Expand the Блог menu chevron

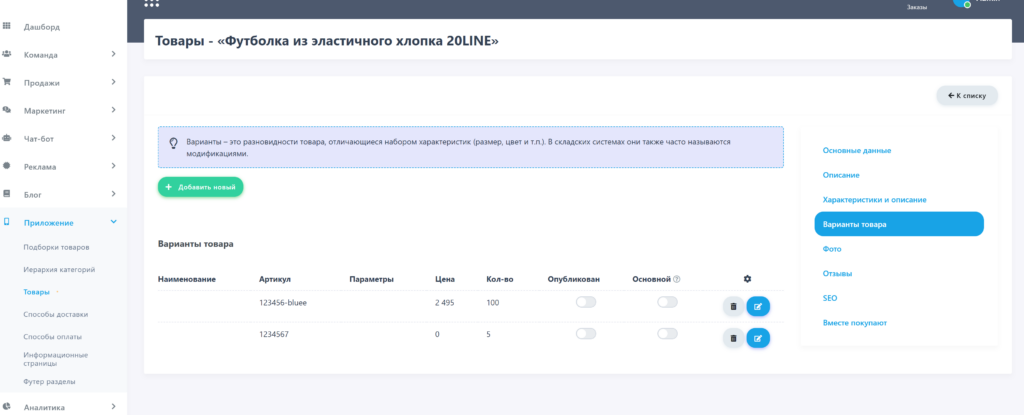click(114, 193)
